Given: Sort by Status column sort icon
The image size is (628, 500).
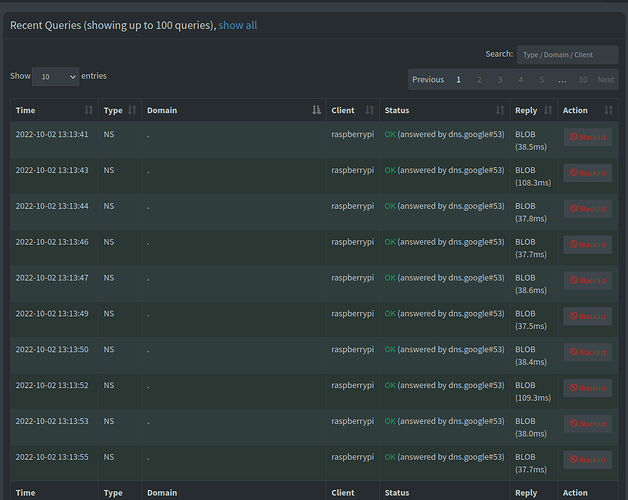Looking at the screenshot, I should point(500,110).
